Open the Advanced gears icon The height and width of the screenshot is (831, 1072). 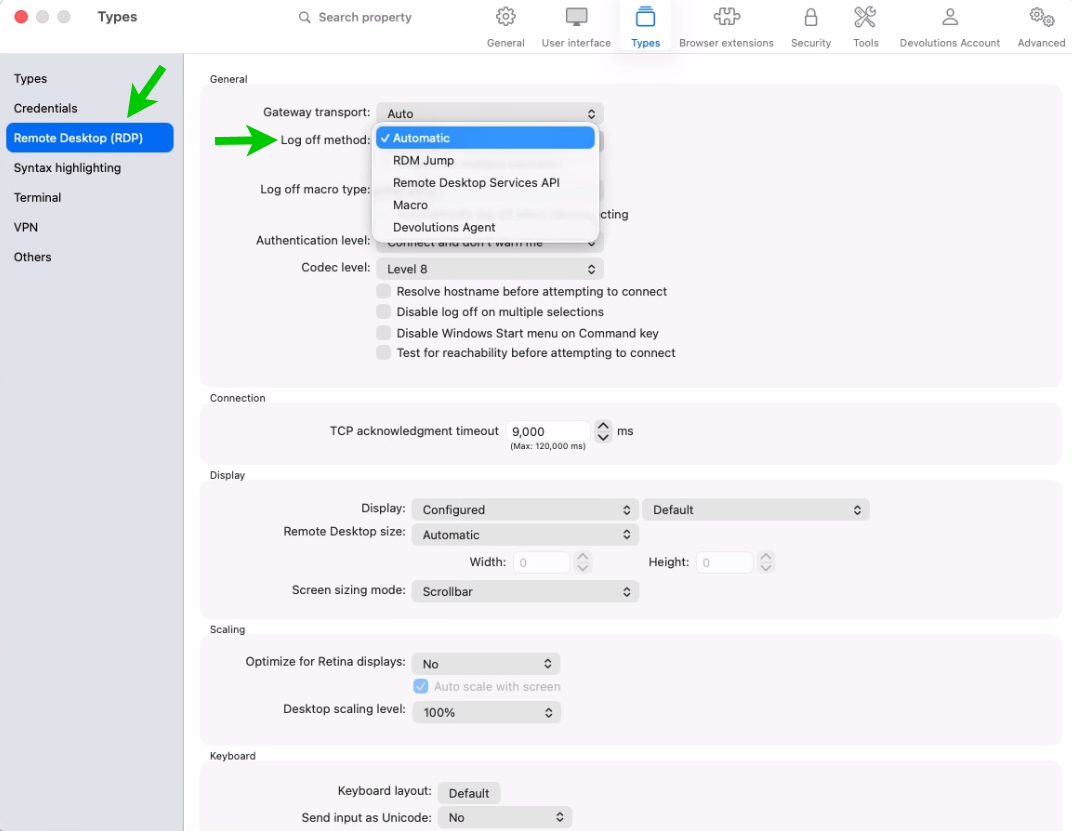1041,18
